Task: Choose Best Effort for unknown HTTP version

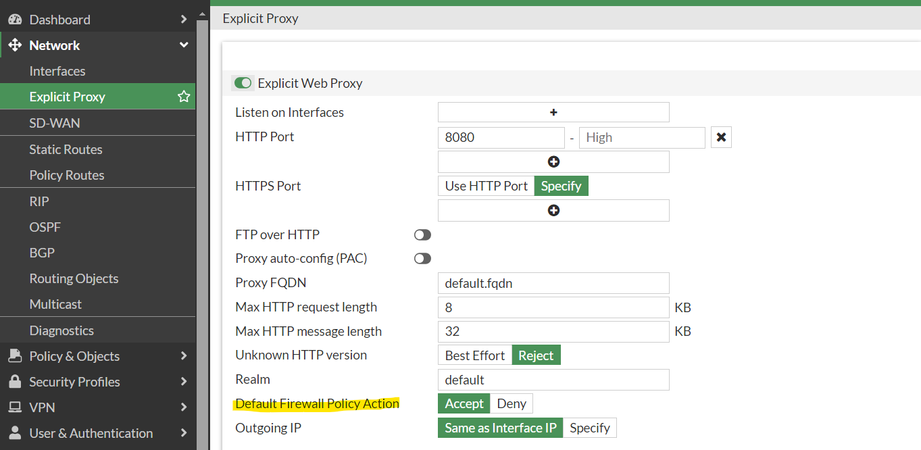Action: pos(475,355)
